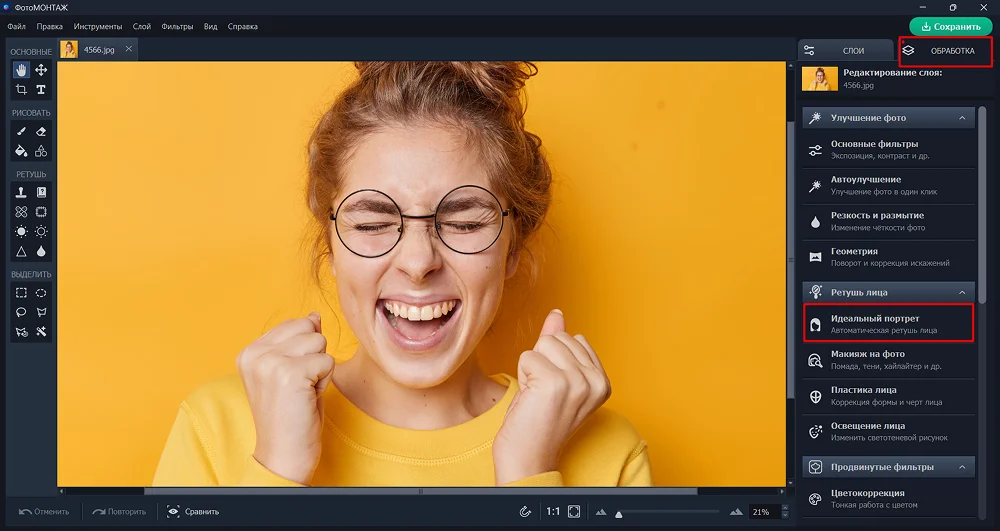Click the green Сохранить button
The image size is (1000, 531).
tap(951, 27)
